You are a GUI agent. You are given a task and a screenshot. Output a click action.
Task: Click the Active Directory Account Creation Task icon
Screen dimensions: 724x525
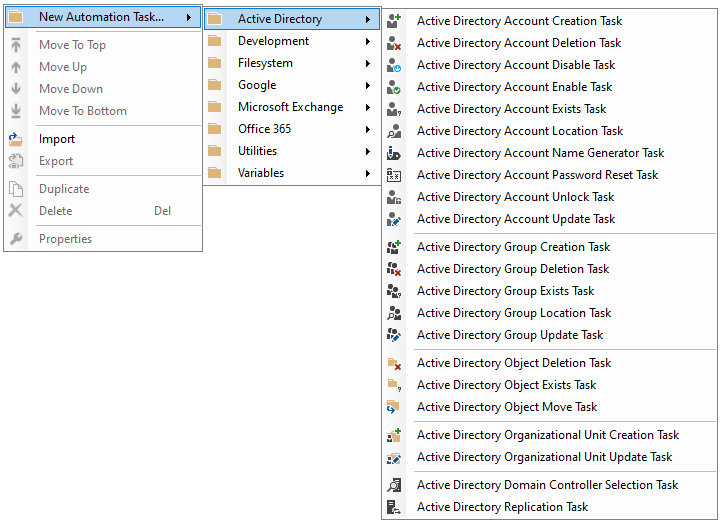click(x=394, y=21)
